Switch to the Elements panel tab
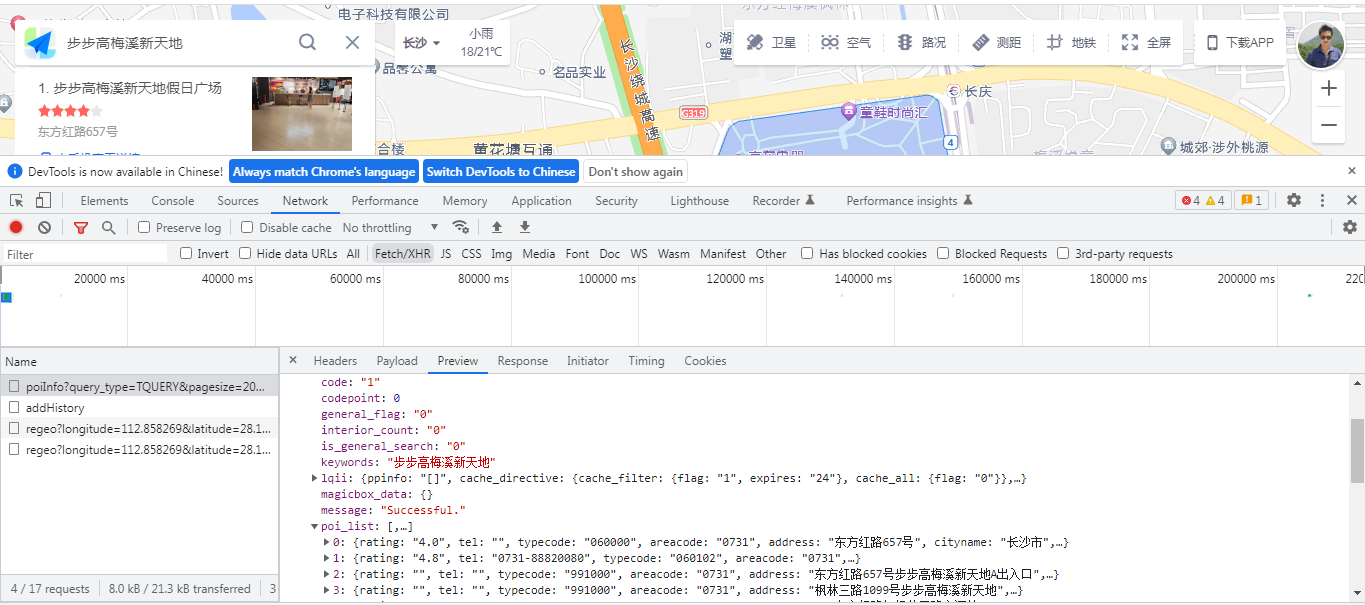 104,200
